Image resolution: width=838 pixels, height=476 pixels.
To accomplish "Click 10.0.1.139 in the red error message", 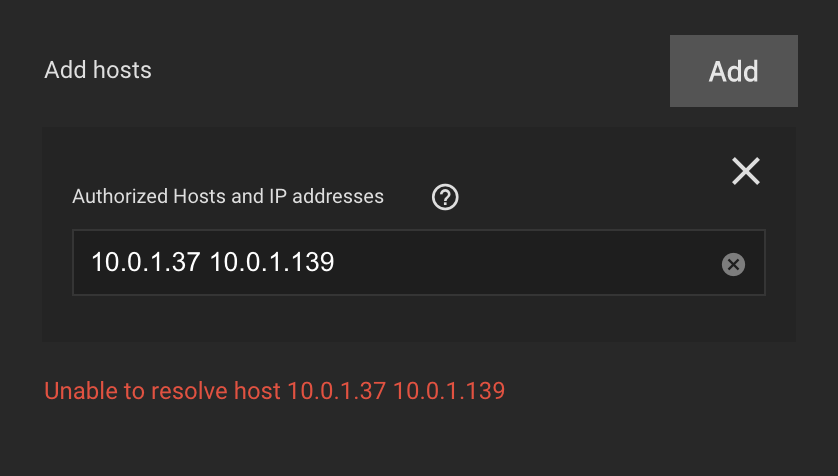I will (449, 391).
